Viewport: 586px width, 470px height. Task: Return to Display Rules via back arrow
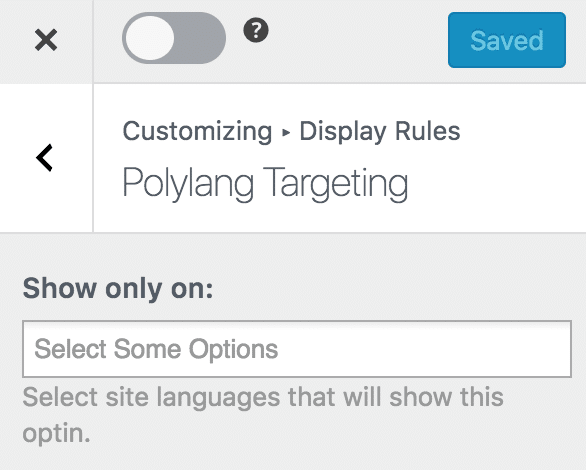point(45,158)
